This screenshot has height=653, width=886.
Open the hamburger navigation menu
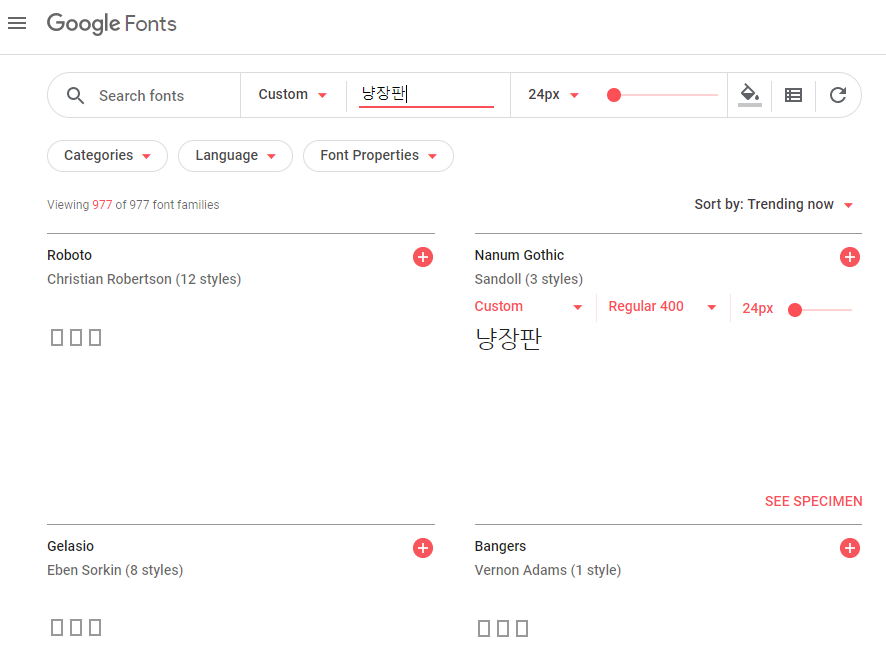pyautogui.click(x=17, y=23)
